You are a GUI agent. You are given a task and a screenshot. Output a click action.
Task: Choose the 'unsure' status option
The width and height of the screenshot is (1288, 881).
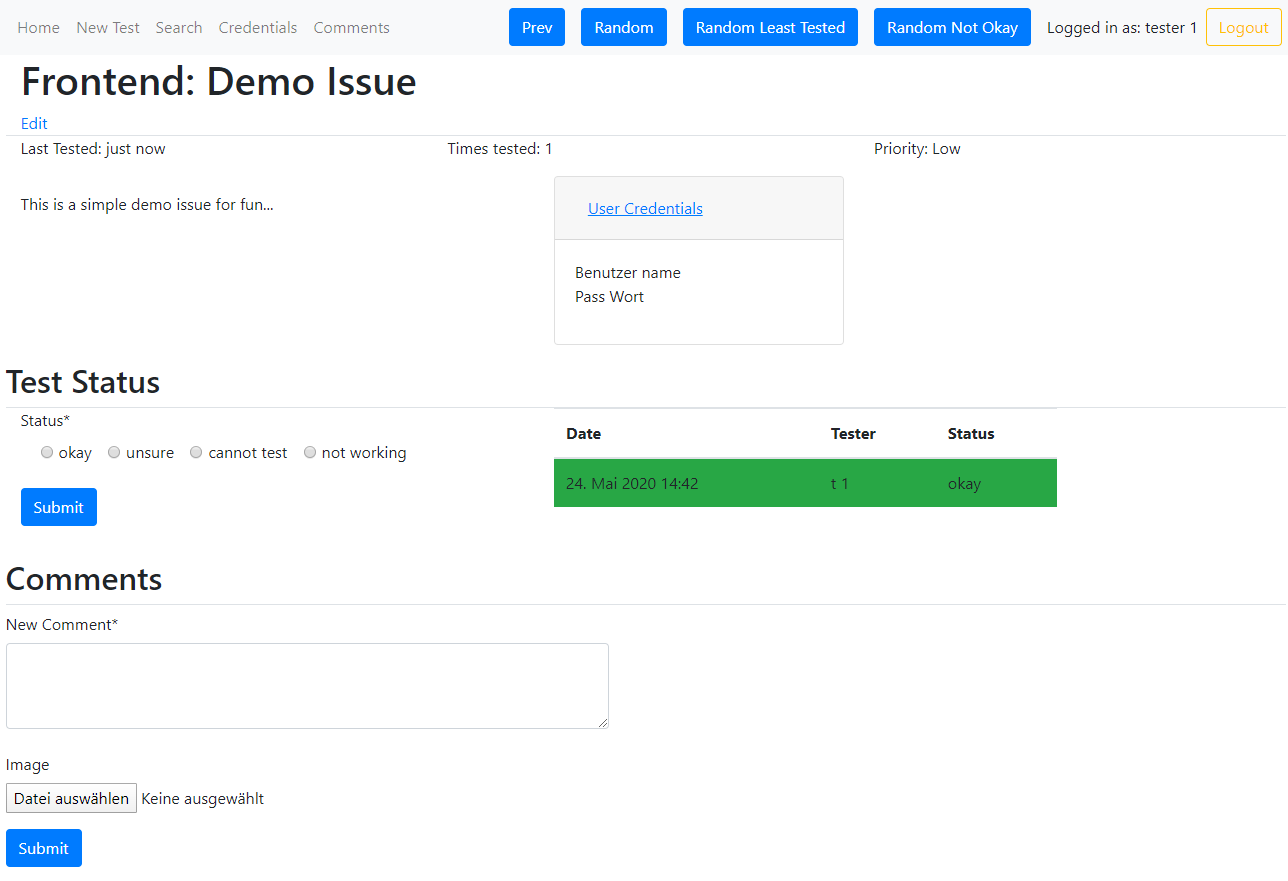(x=114, y=453)
